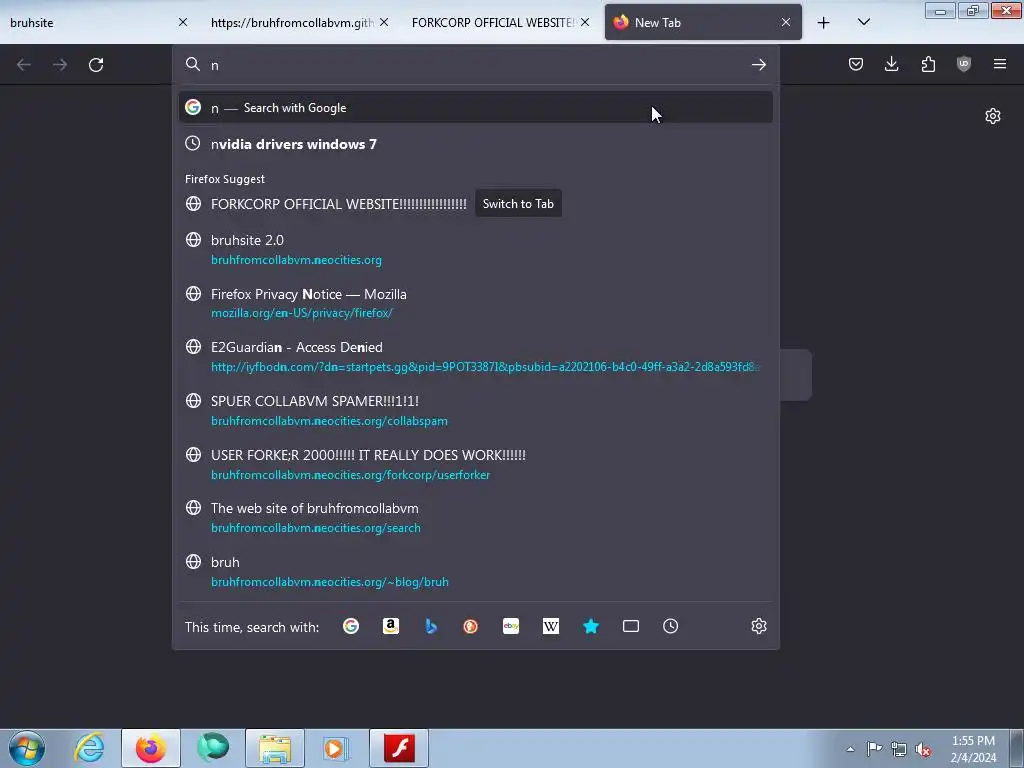Open Firefox Privacy Notice — Mozilla suggestion
Screen dimensions: 1024x768
point(475,303)
